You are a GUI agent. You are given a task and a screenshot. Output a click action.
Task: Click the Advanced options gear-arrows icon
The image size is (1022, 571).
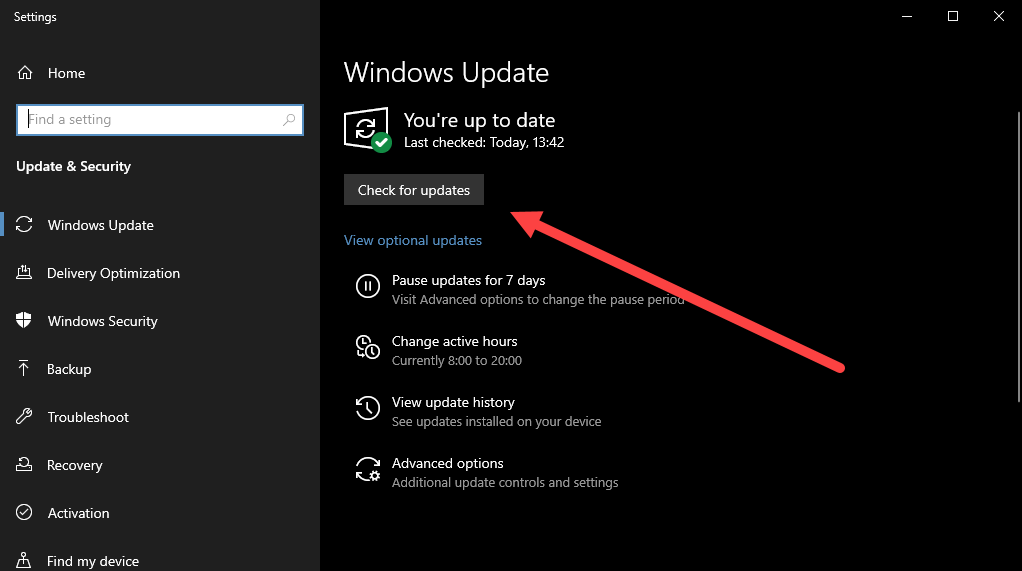pos(368,469)
